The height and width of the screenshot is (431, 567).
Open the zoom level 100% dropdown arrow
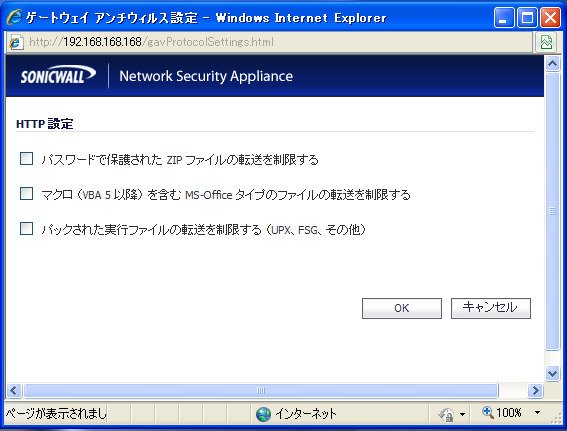[x=537, y=413]
